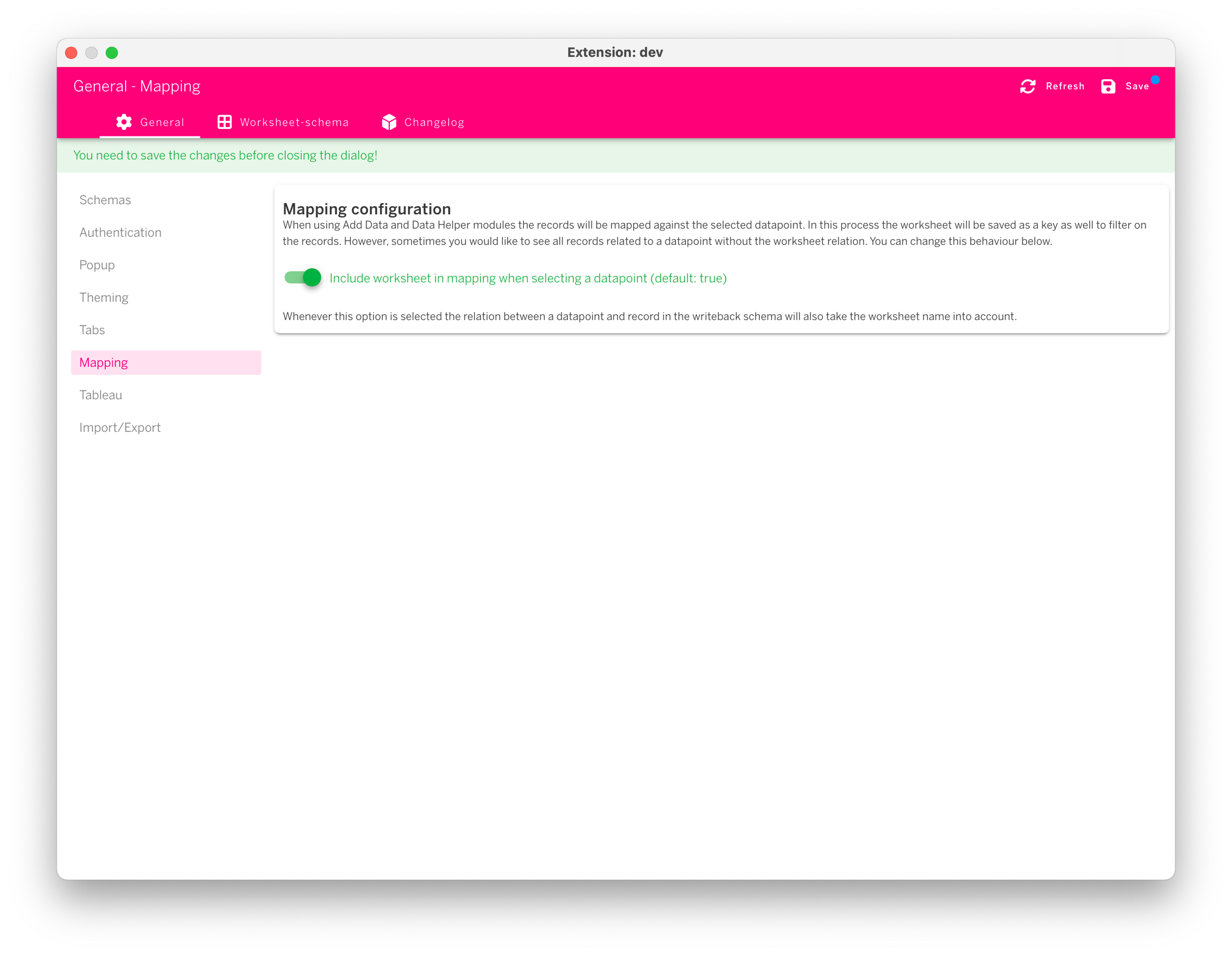Open Schemas in the sidebar

click(105, 199)
